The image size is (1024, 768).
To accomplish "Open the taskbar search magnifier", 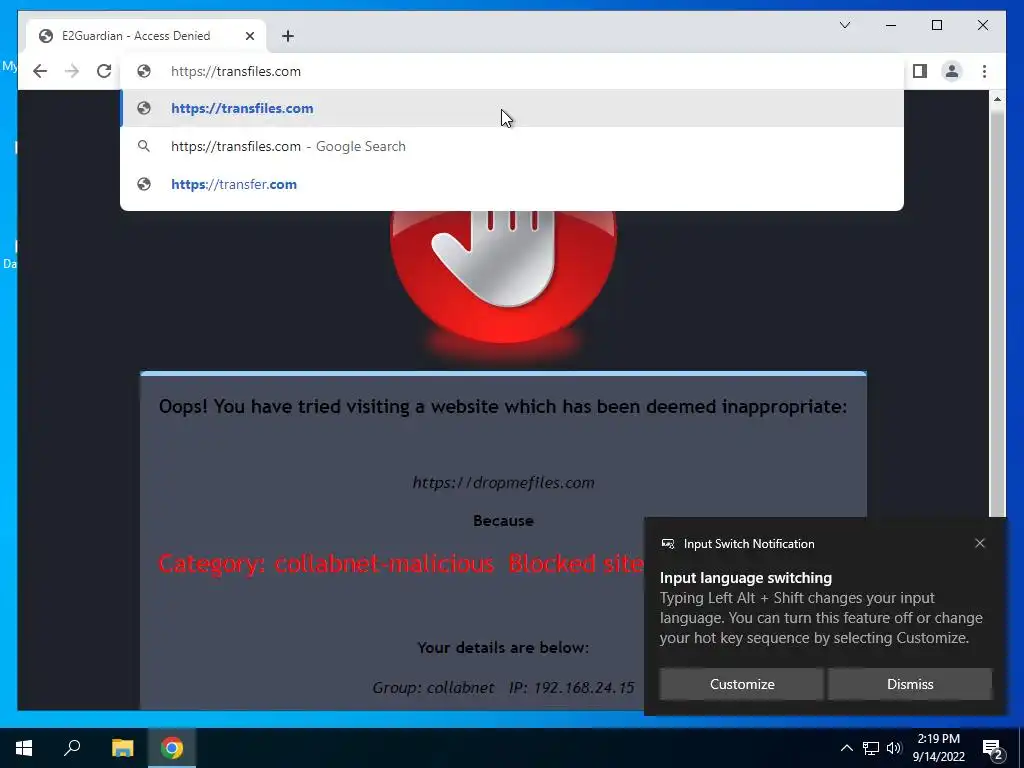I will [x=72, y=748].
